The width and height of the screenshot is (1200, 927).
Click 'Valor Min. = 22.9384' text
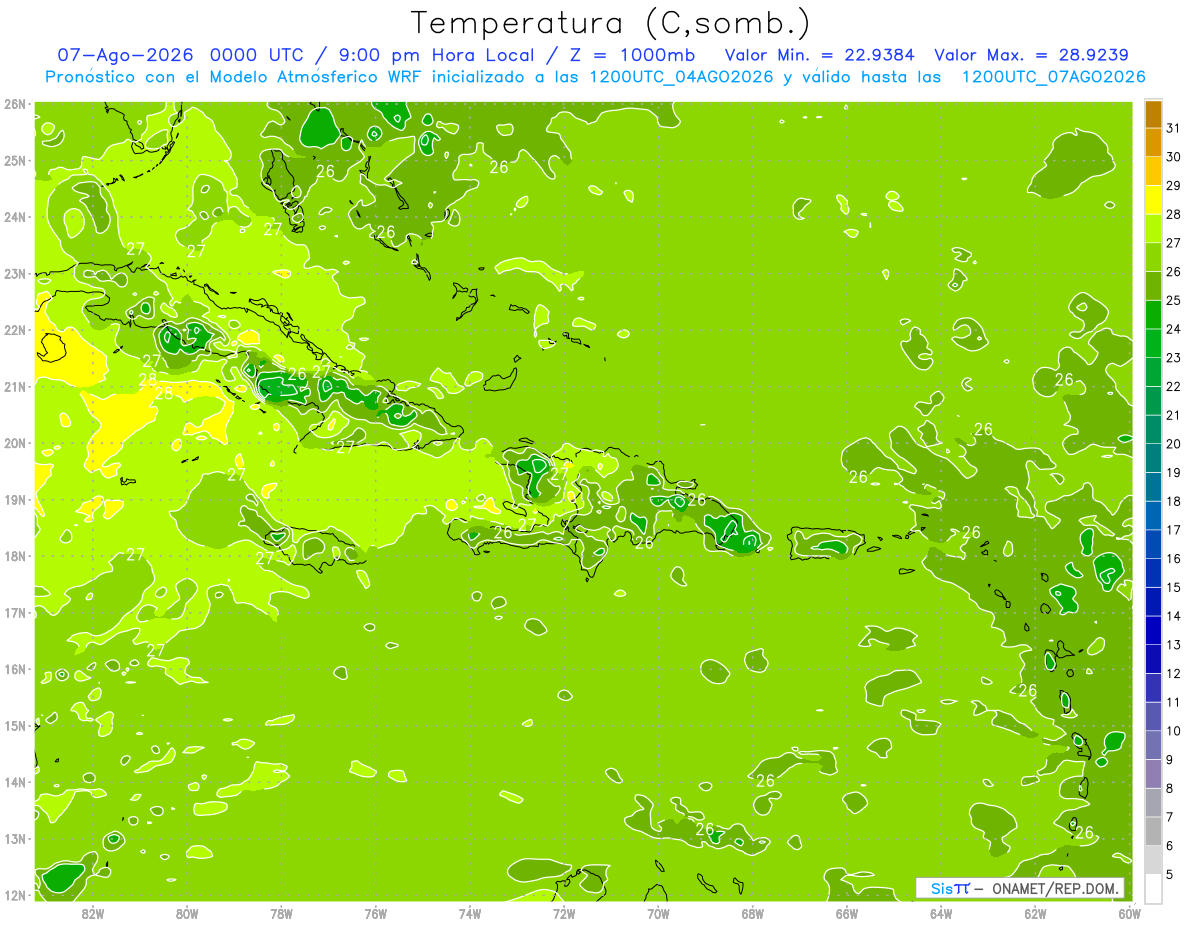pyautogui.click(x=822, y=55)
